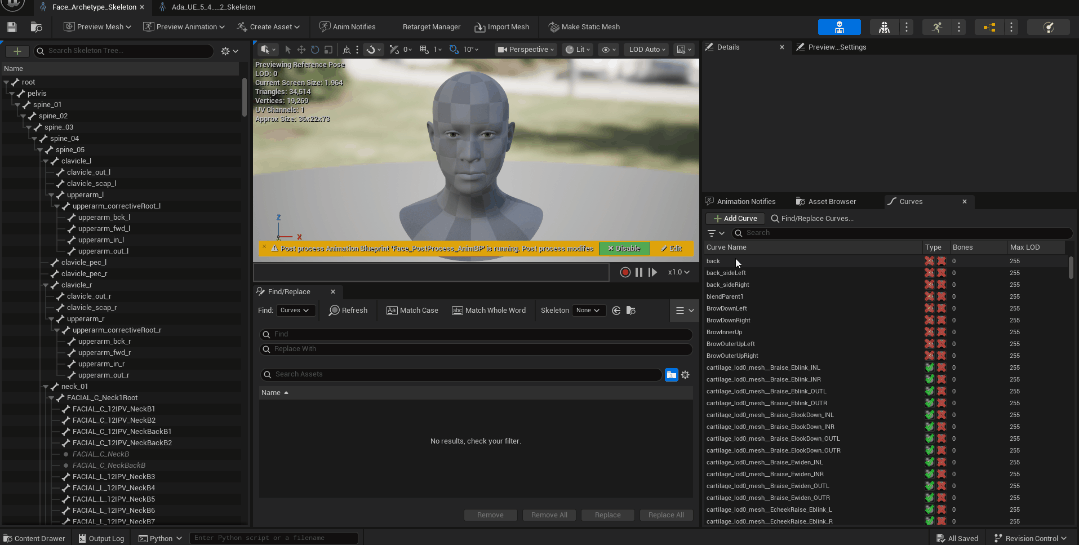Viewport: 1079px width, 545px height.
Task: Click the blue folder icon beside Search Assets
Action: coord(672,374)
